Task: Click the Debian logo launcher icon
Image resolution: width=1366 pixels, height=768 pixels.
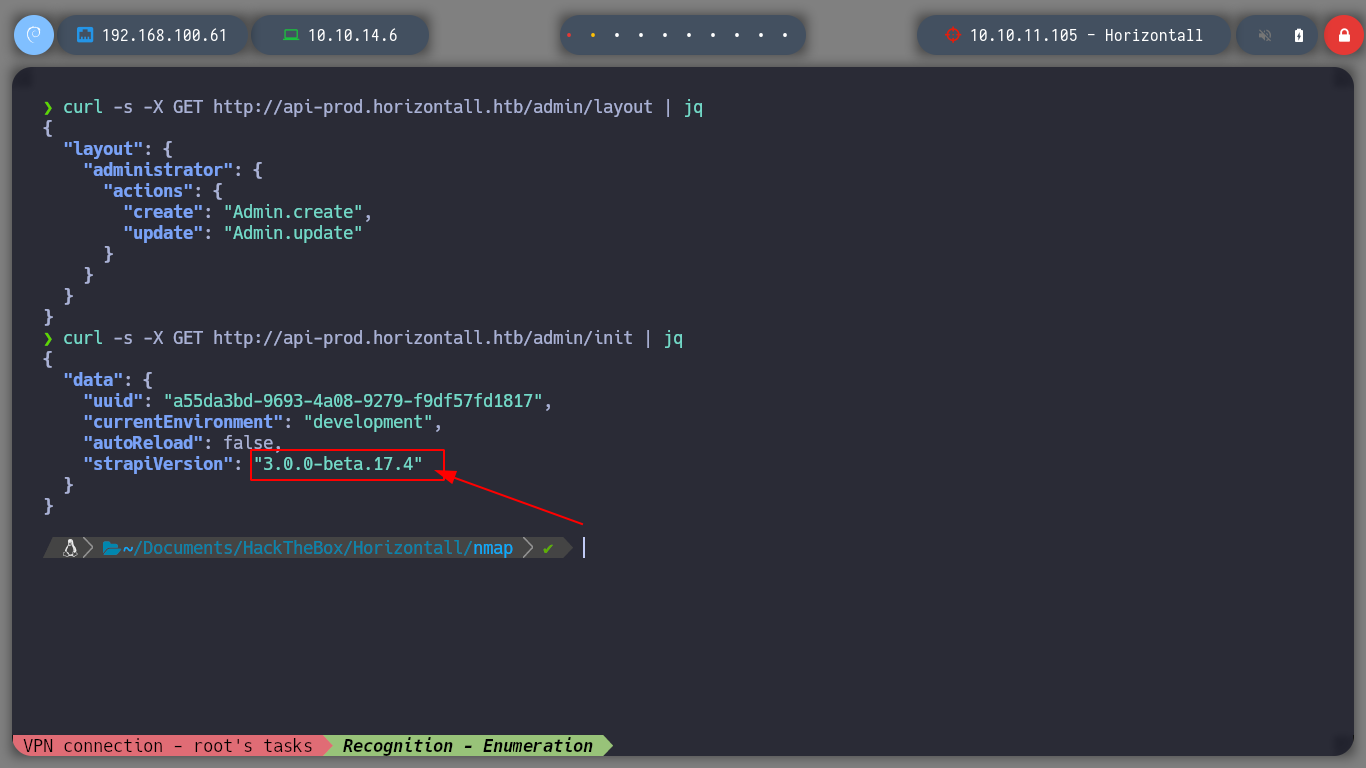Action: click(33, 35)
